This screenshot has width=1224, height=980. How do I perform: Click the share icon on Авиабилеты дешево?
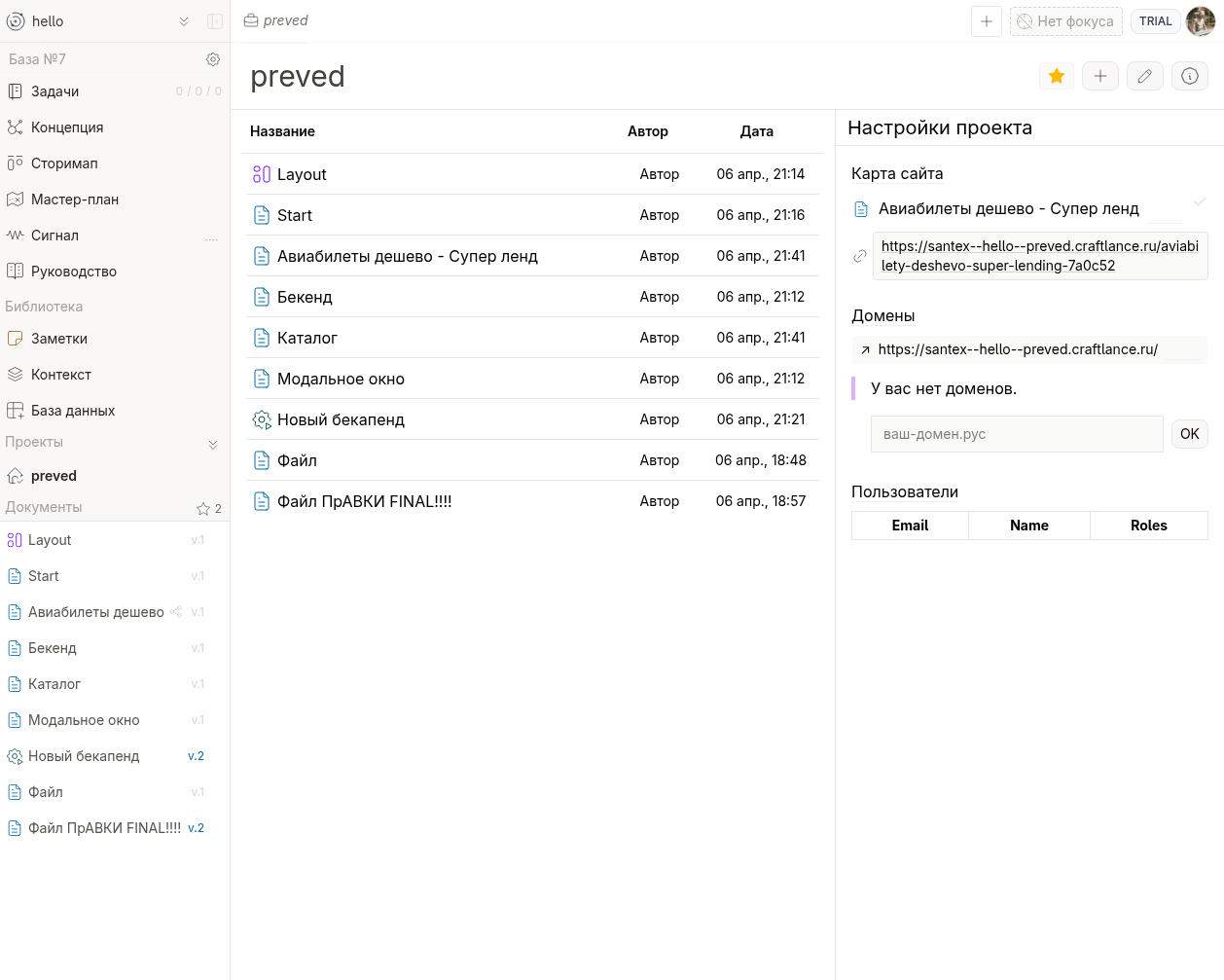coord(176,612)
